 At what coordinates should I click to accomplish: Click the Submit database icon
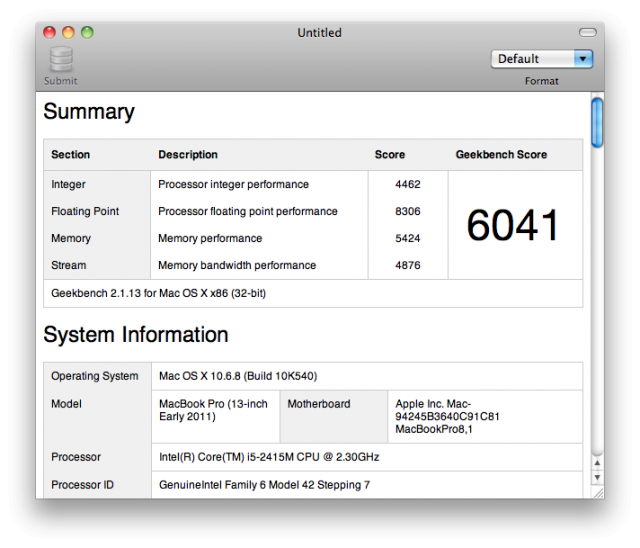coord(61,60)
